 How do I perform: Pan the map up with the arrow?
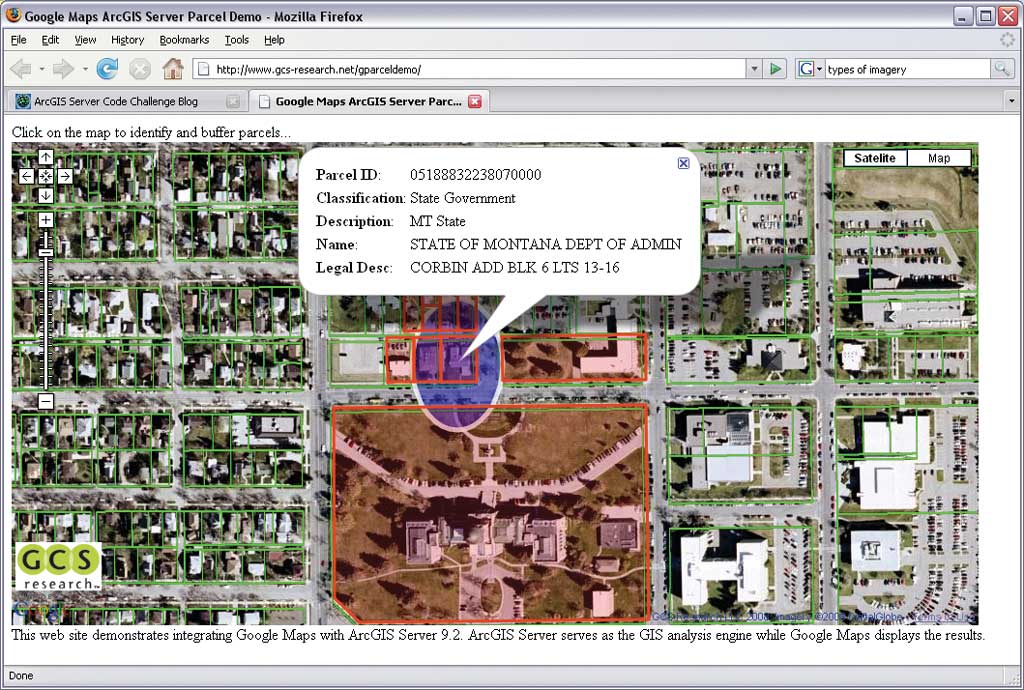45,157
